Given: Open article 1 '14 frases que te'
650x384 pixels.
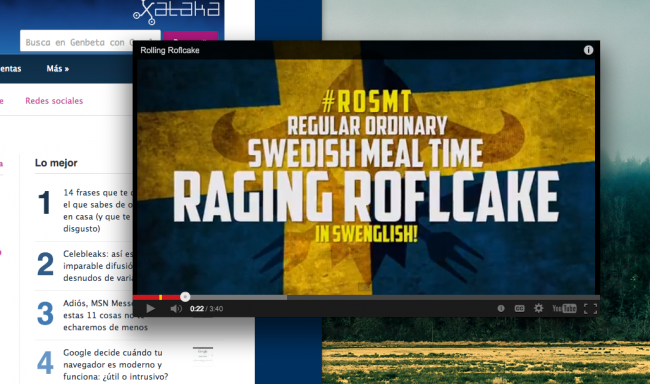Looking at the screenshot, I should click(x=98, y=210).
